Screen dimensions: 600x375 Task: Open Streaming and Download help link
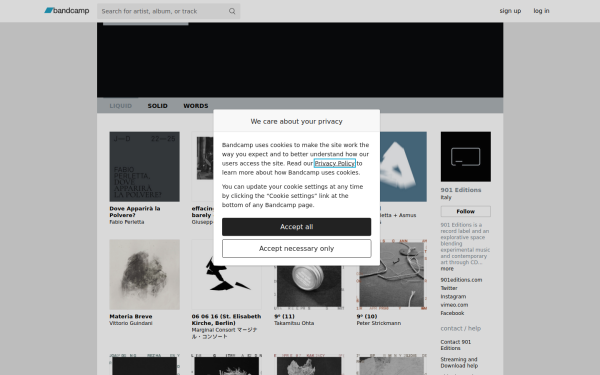459,362
